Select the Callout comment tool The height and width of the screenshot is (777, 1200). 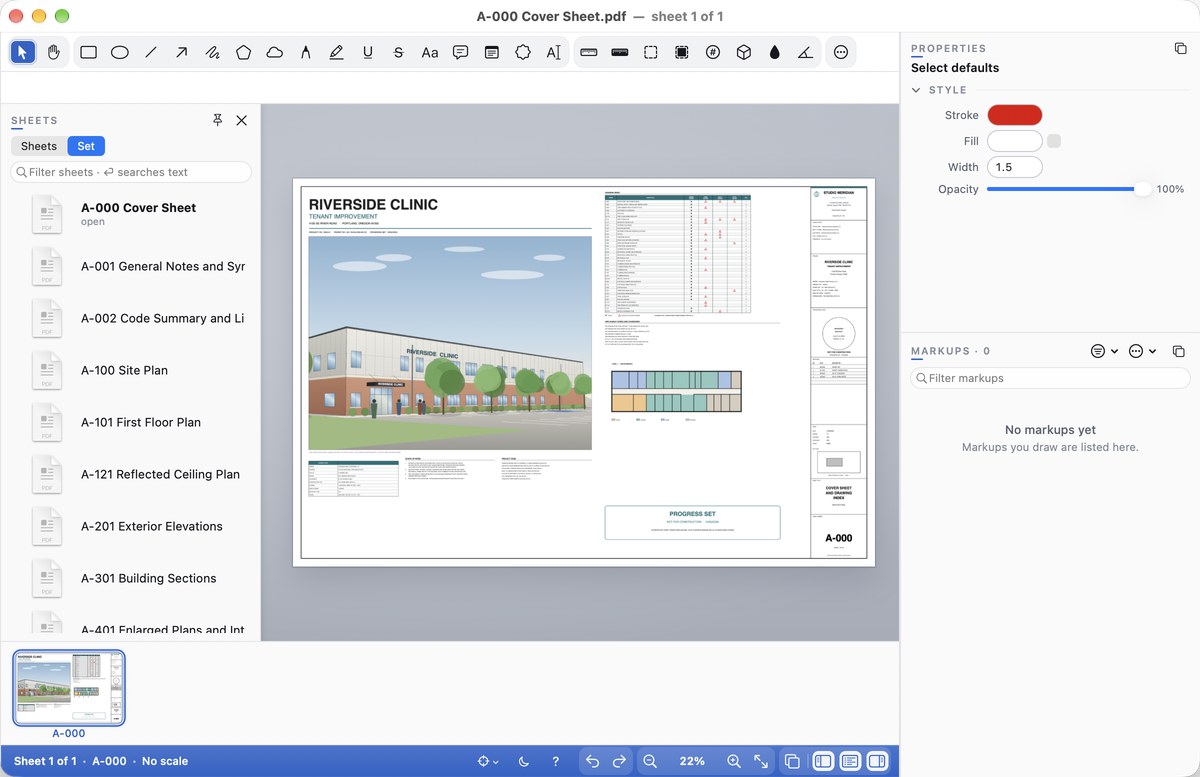460,52
